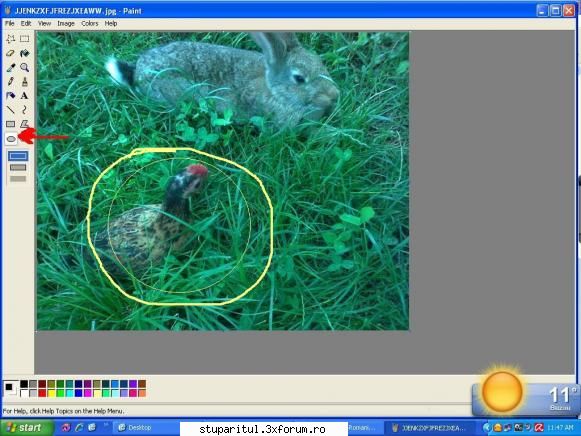Viewport: 581px width, 436px height.
Task: Select the Magnifier tool
Action: pos(24,67)
